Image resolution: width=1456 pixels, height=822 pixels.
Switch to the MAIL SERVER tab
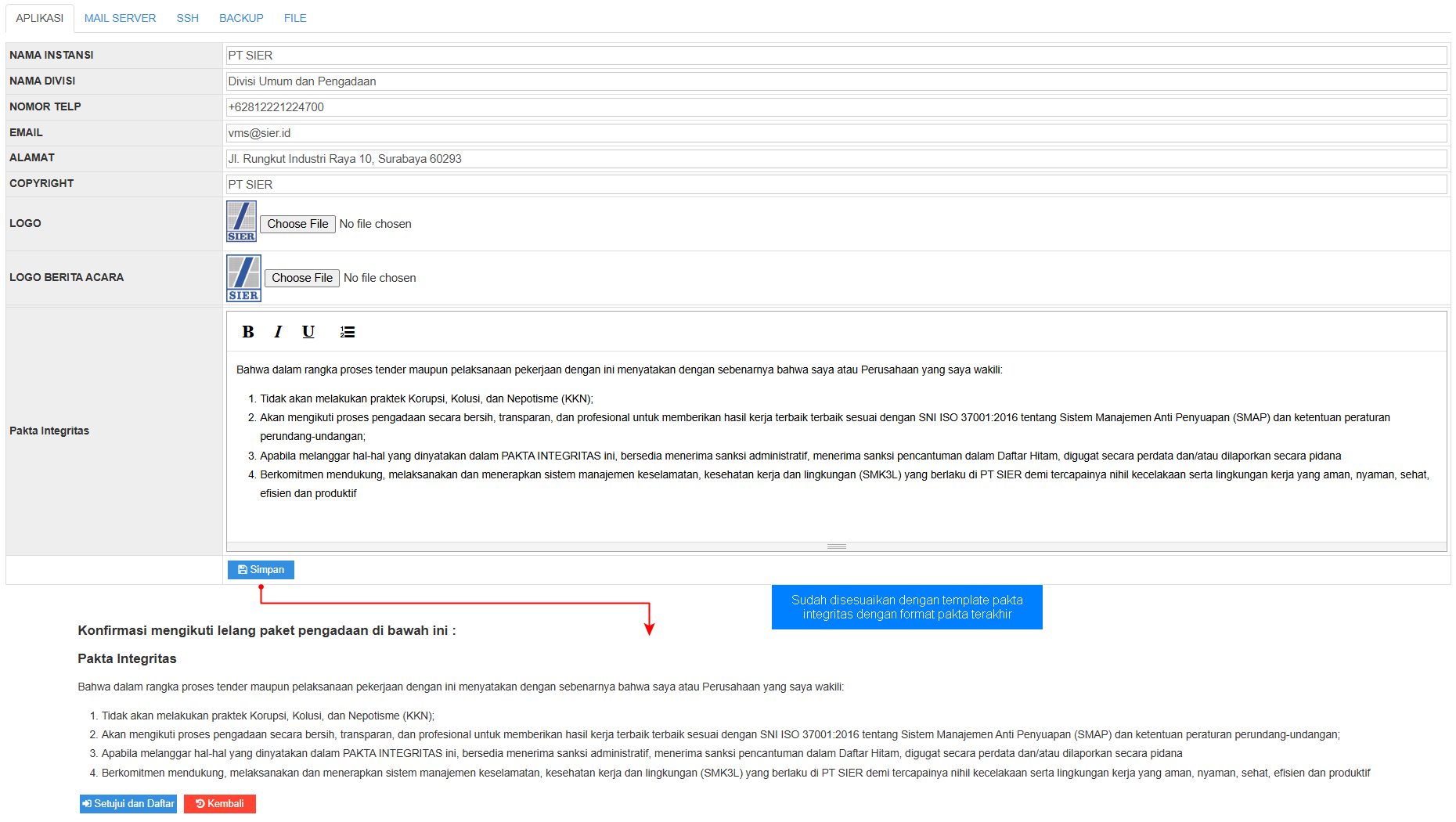tap(120, 18)
